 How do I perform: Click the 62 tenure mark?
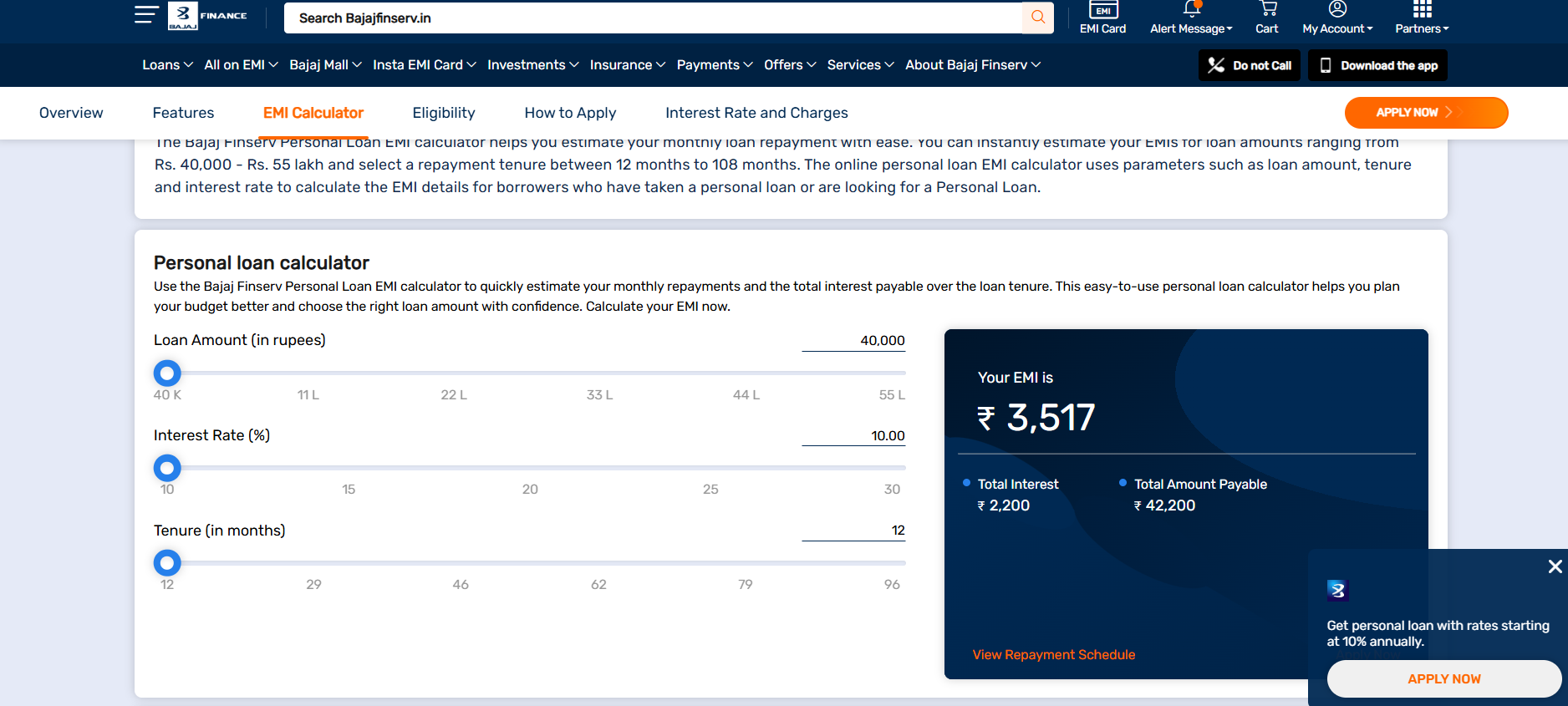click(x=598, y=585)
